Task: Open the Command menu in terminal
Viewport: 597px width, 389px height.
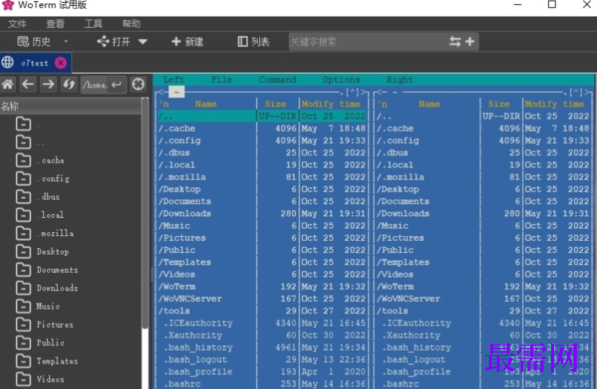Action: tap(278, 80)
